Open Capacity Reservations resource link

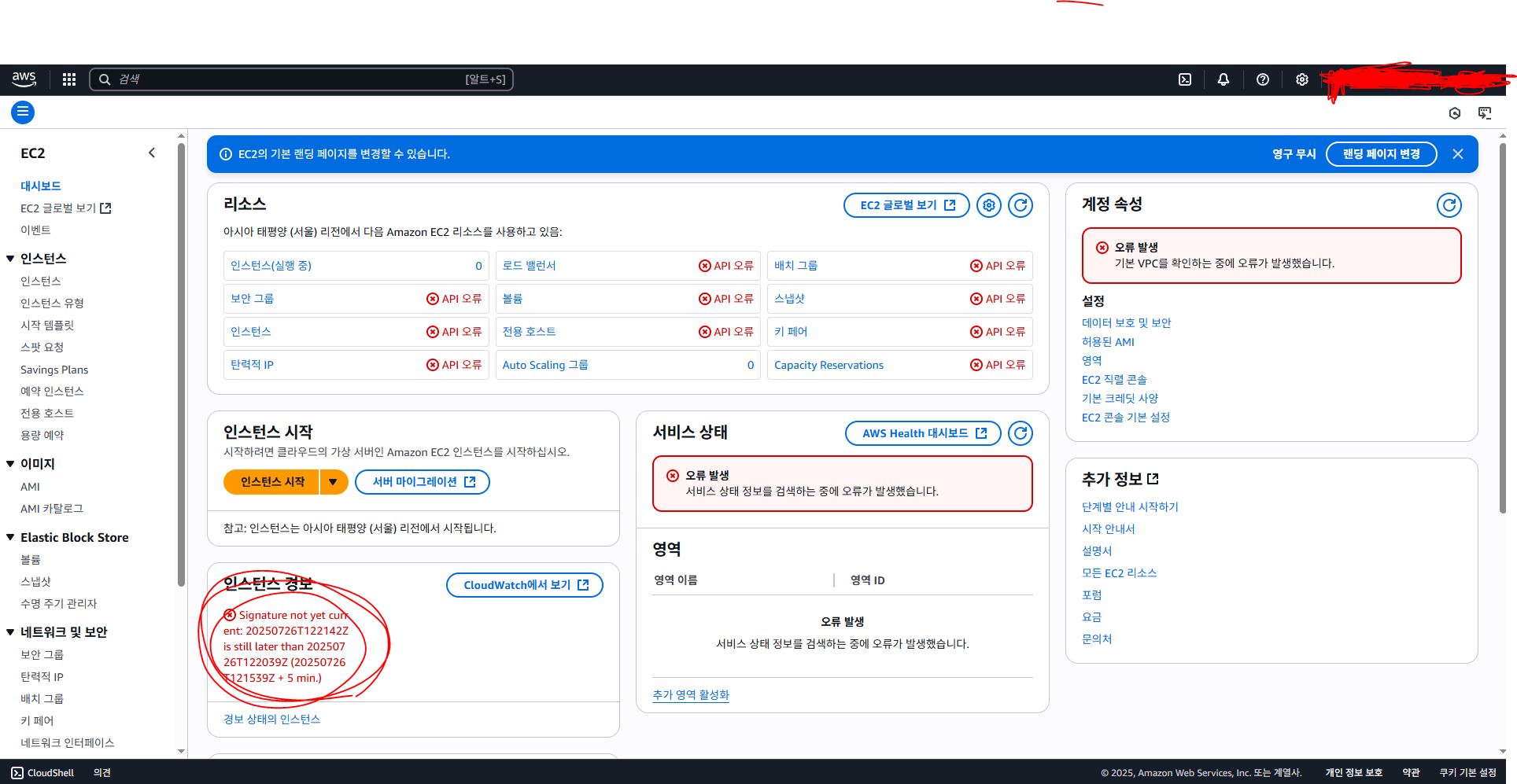click(x=829, y=365)
